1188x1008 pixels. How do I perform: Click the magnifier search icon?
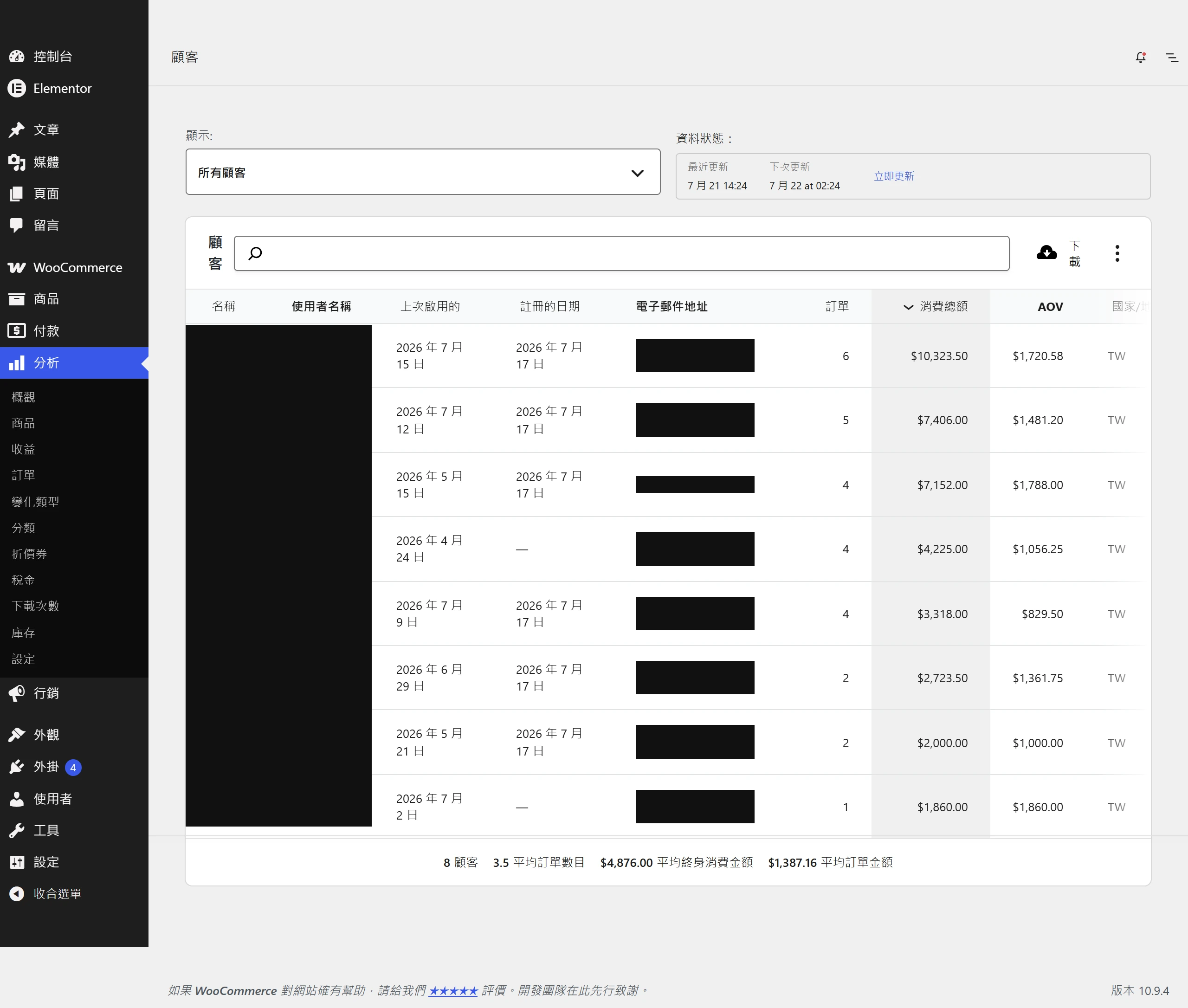(255, 253)
